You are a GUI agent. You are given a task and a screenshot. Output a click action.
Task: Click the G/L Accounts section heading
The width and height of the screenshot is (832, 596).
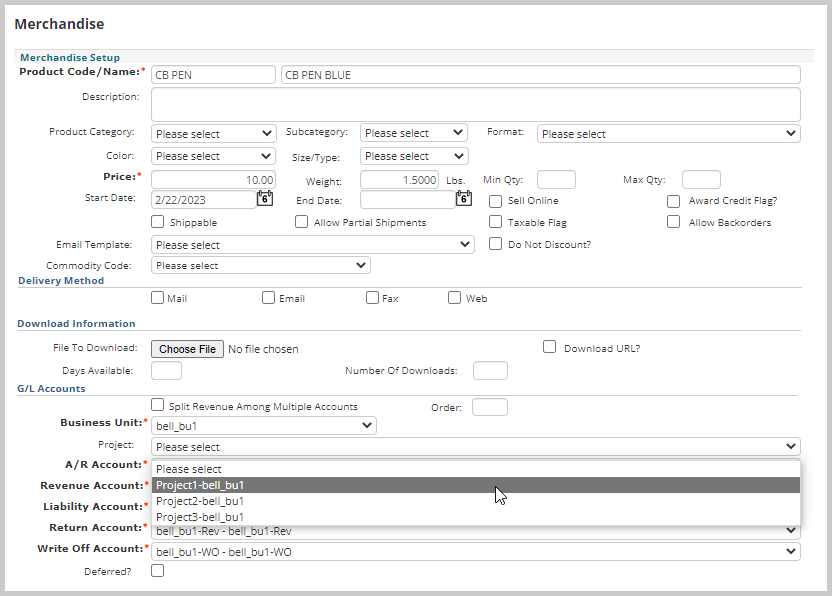tap(51, 388)
